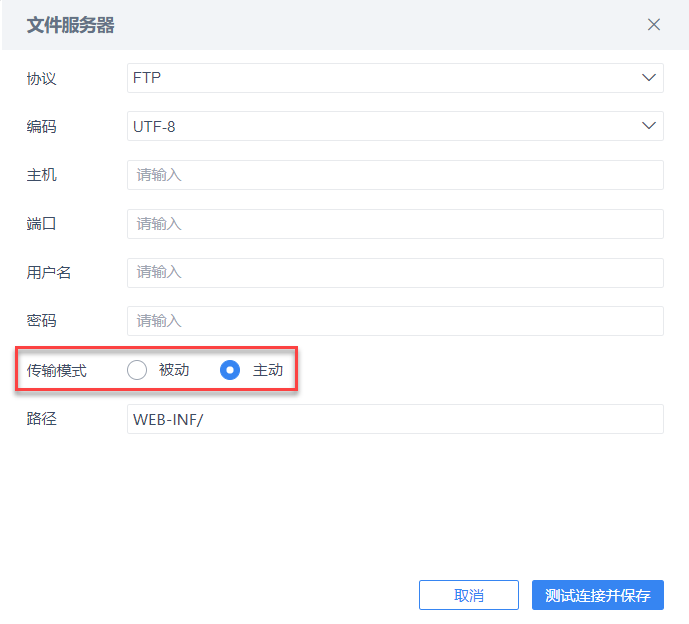The height and width of the screenshot is (624, 689).
Task: Focus the 主机 input field
Action: [395, 175]
